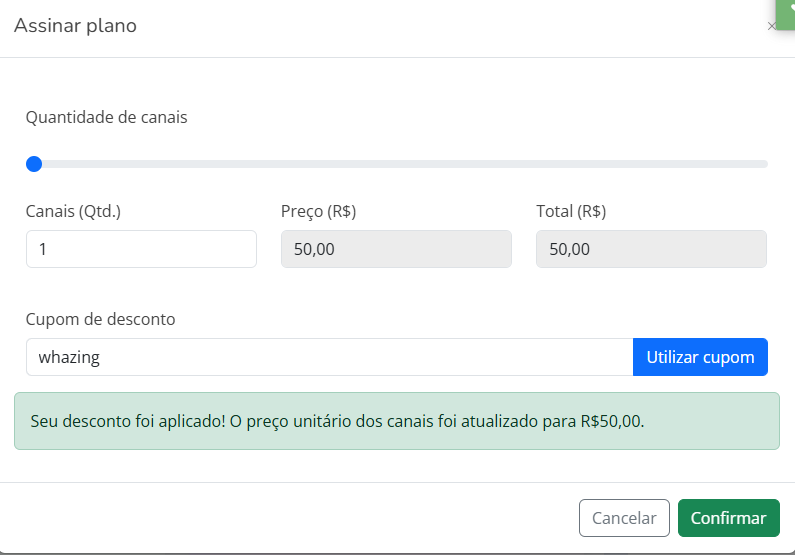Click the Preço (R$) price field
795x555 pixels.
(396, 249)
